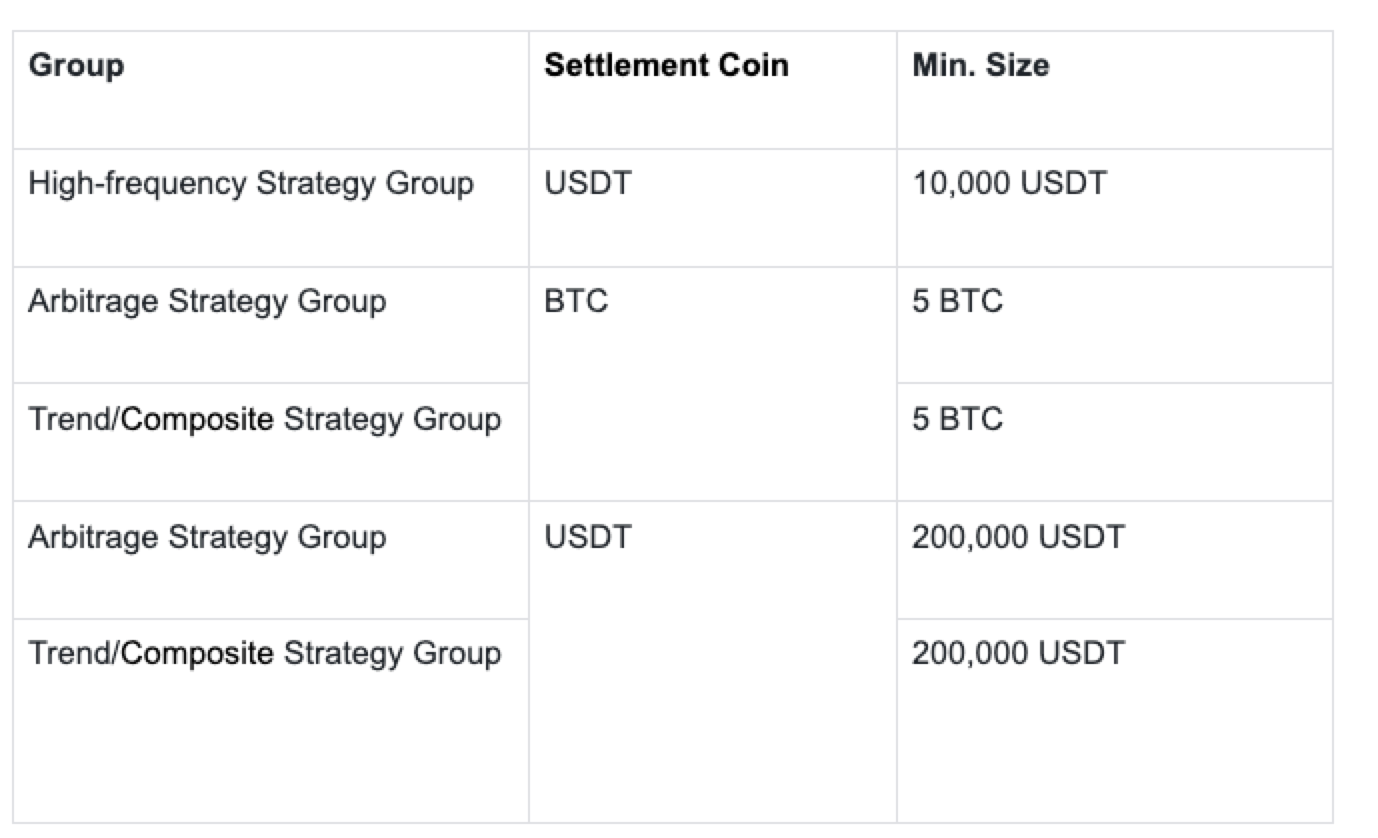The image size is (1378, 838).
Task: Click Arbitrage Strategy Group with 5 BTC minimum
Action: click(x=271, y=325)
